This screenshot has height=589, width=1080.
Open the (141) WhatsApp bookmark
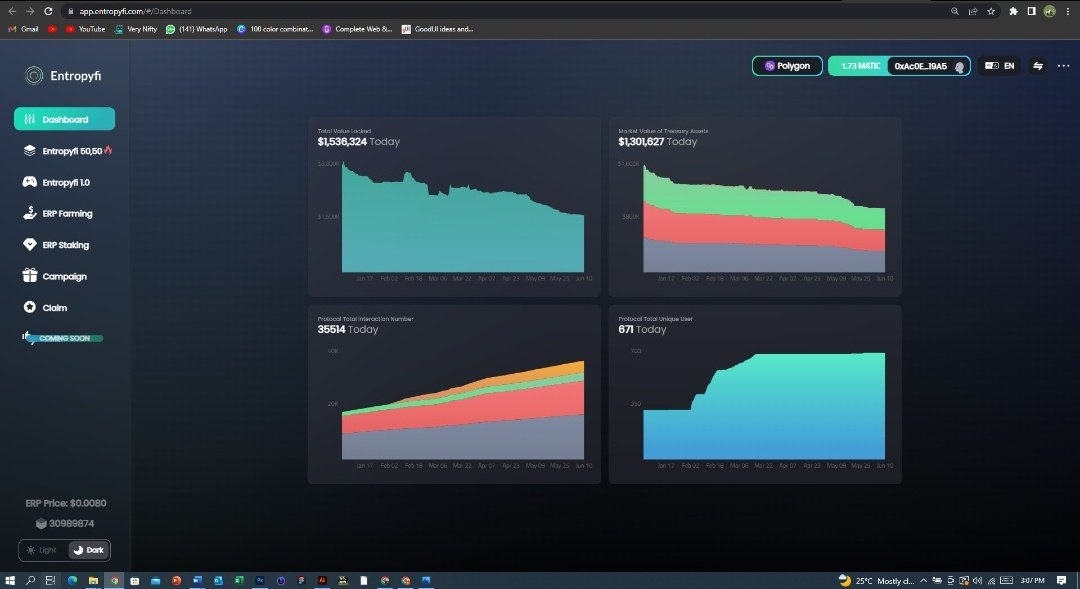coord(196,29)
